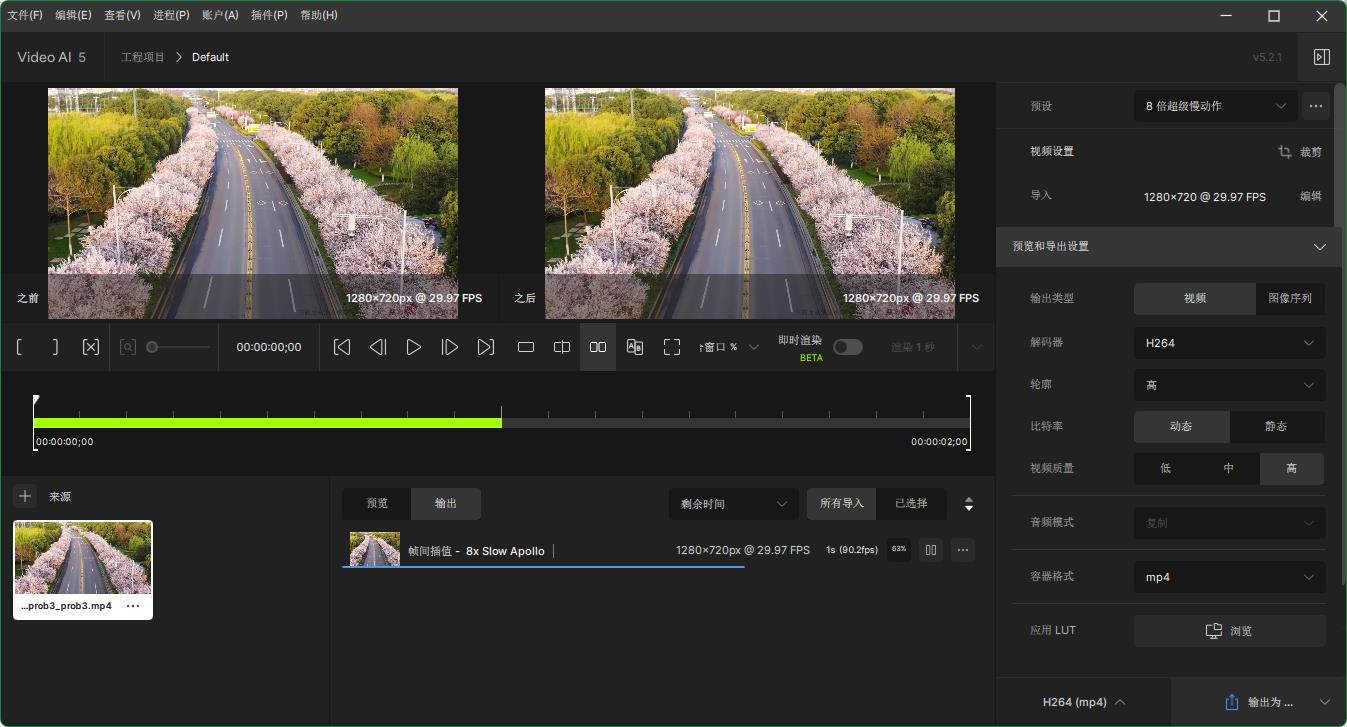The height and width of the screenshot is (727, 1347).
Task: Open the H264 codec dropdown
Action: coord(1230,343)
